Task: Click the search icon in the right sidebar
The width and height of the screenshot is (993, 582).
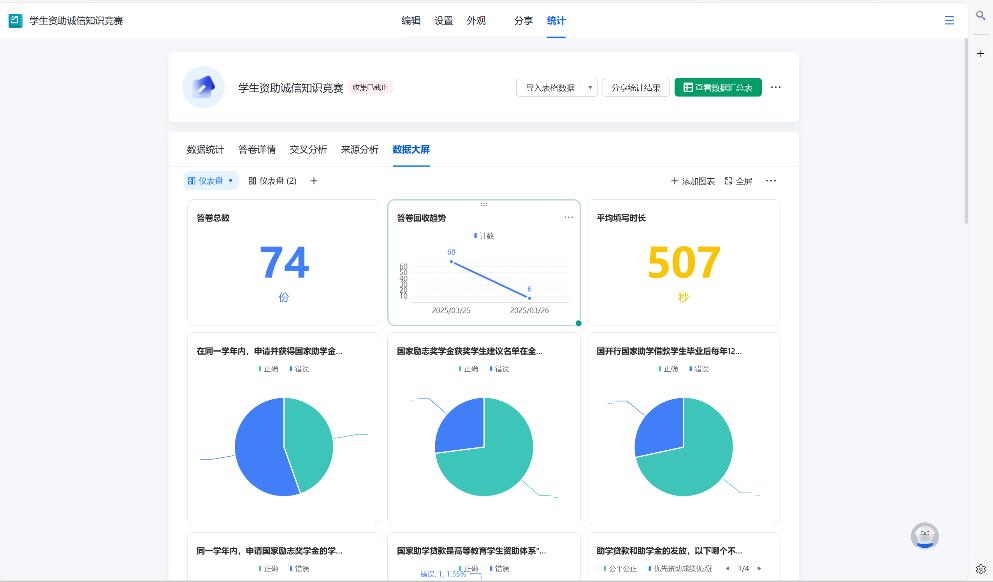Action: click(x=980, y=15)
